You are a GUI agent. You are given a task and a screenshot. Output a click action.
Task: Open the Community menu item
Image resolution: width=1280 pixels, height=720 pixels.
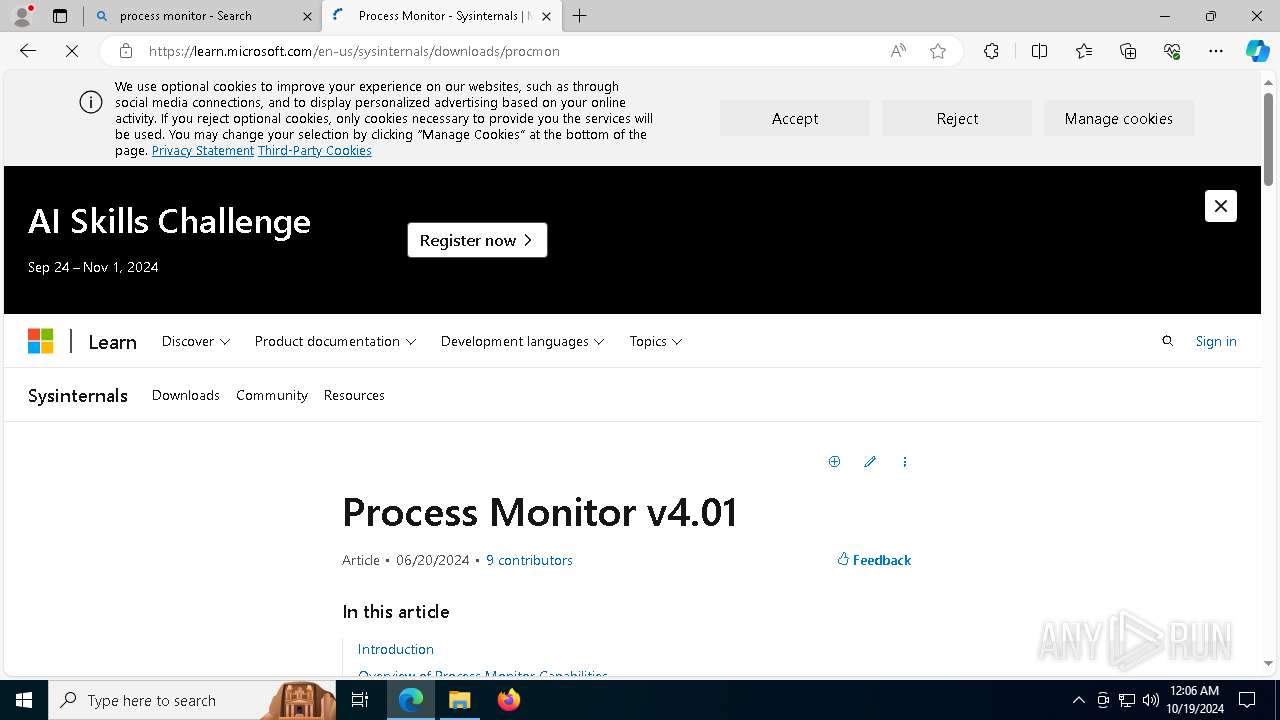pyautogui.click(x=272, y=395)
